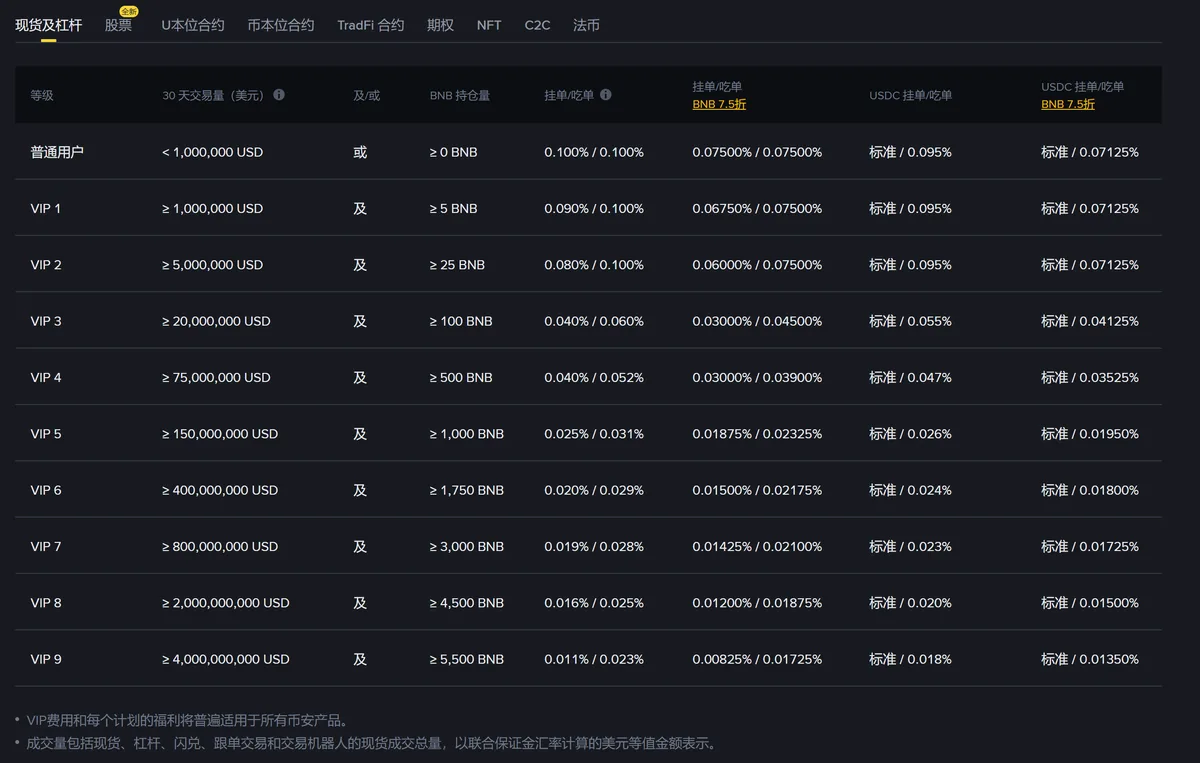The image size is (1200, 763).
Task: Click volume cell ≥ 1,000,000 USD
Action: coord(212,209)
